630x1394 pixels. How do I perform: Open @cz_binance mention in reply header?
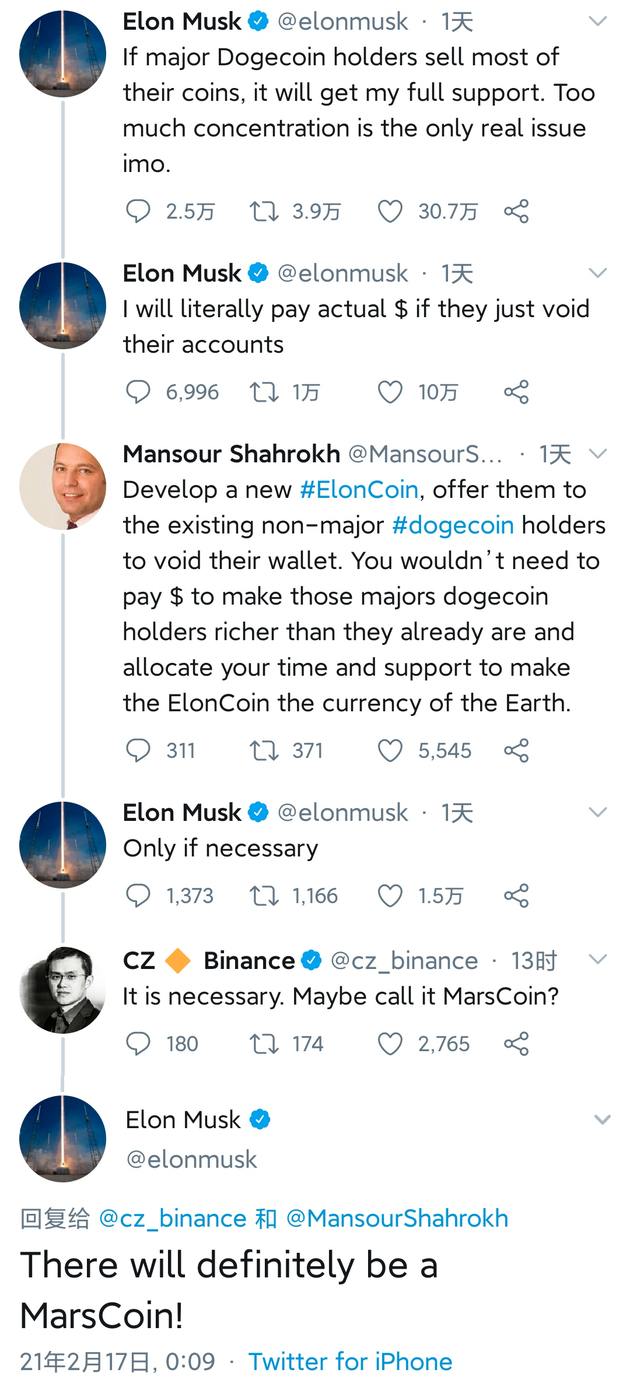click(x=172, y=1218)
